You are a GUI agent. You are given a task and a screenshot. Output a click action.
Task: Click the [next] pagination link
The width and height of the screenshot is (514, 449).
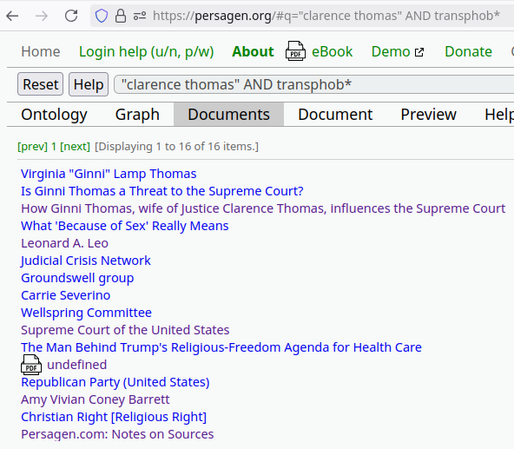pos(75,146)
